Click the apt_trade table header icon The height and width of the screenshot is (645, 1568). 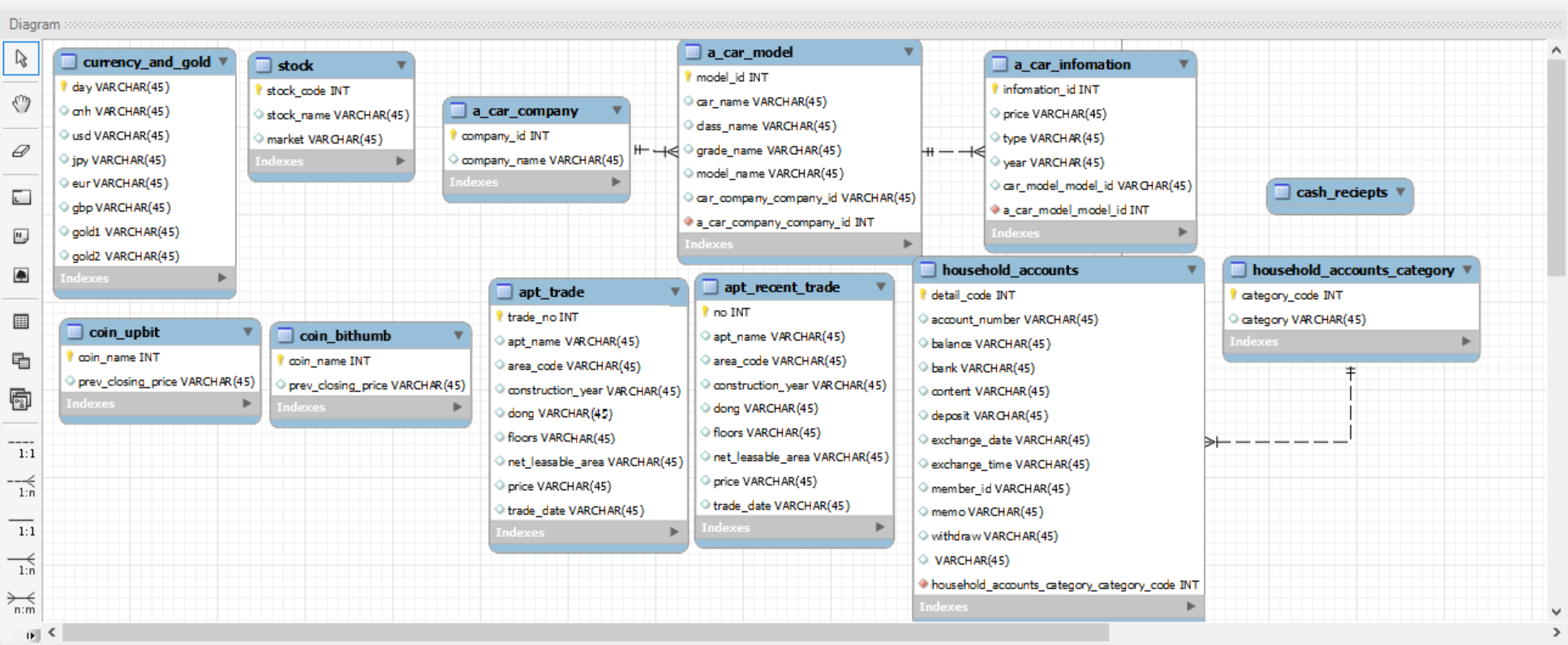click(x=505, y=291)
